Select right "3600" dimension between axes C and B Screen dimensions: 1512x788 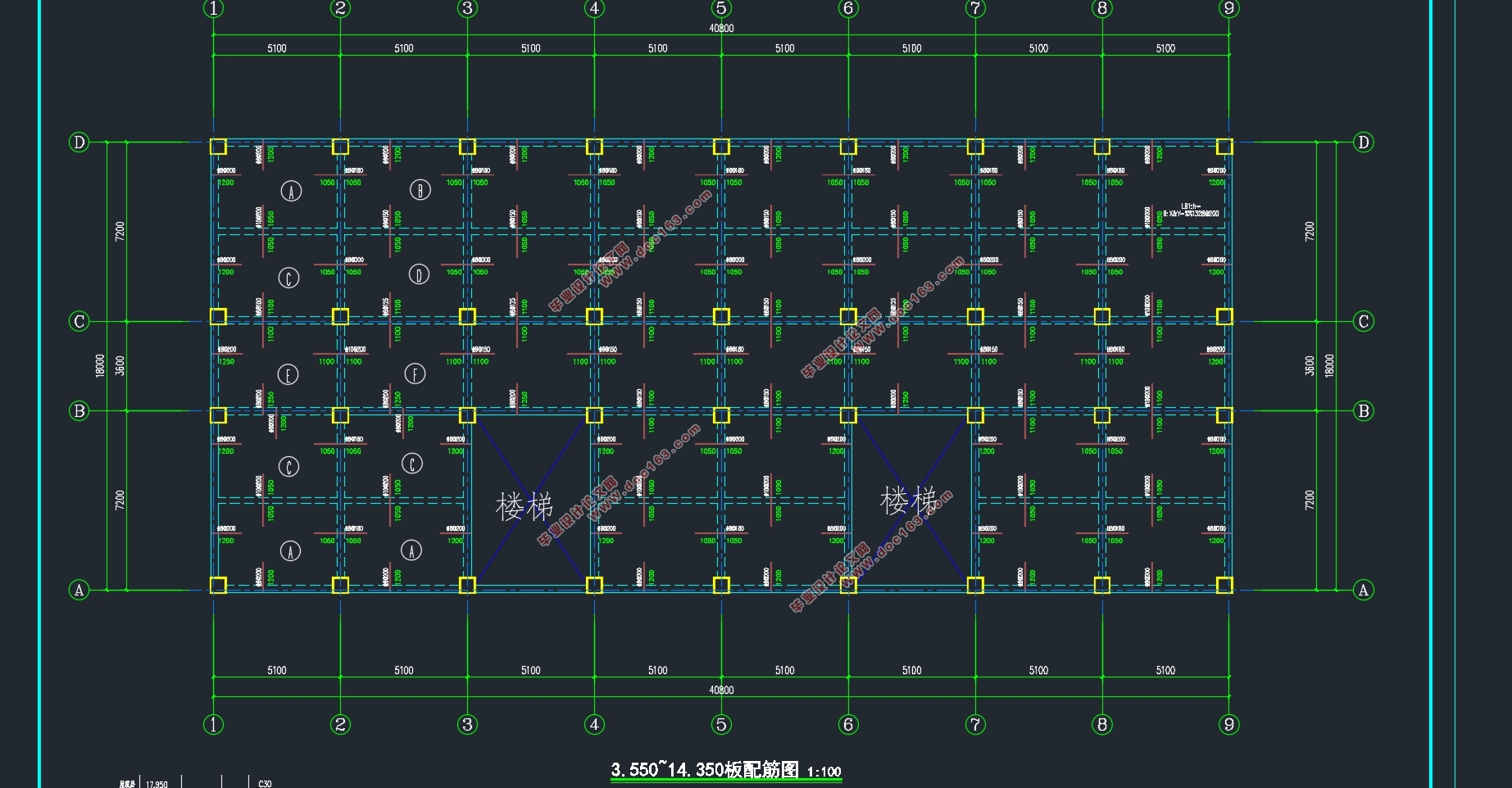pos(1310,365)
